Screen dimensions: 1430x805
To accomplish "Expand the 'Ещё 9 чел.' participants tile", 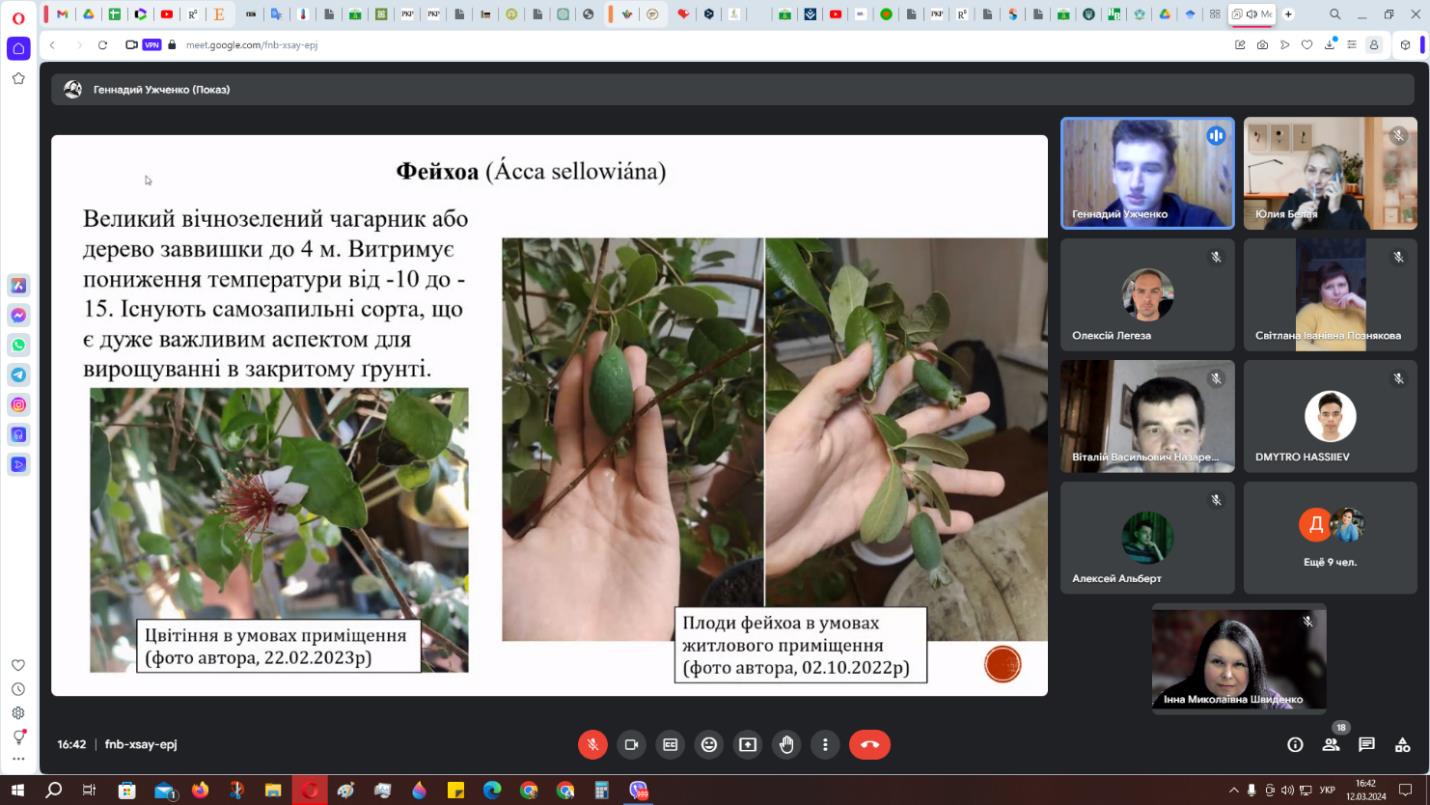I will [1330, 538].
